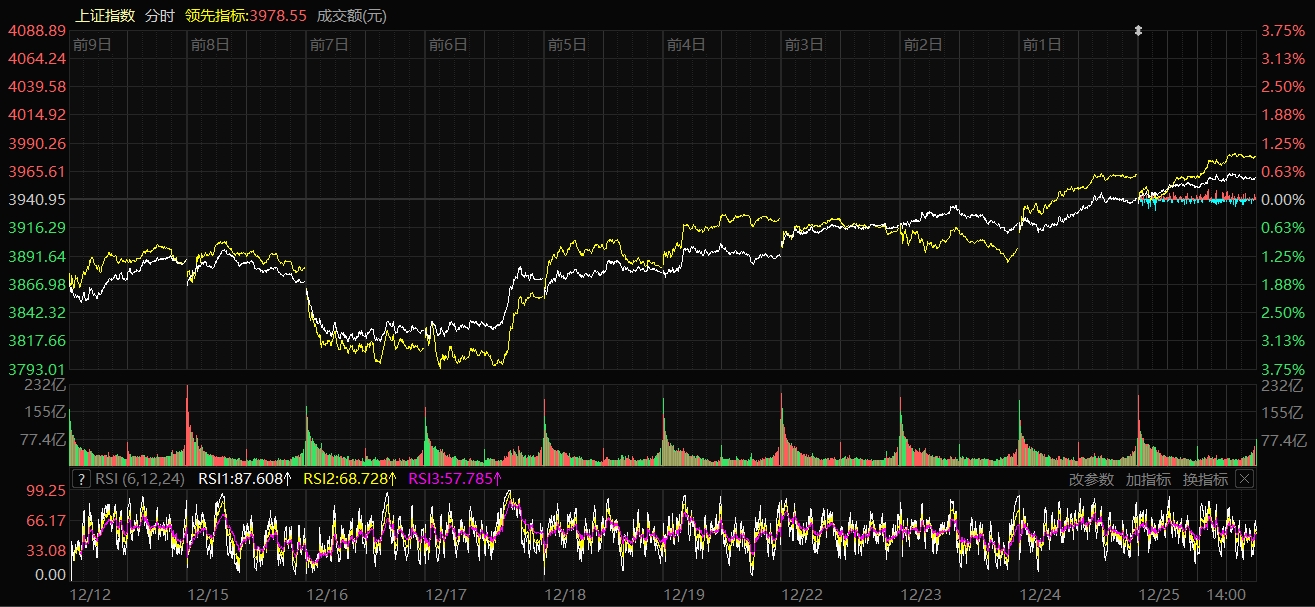Click the 上证指数 index title
1315x607 pixels.
pyautogui.click(x=105, y=15)
